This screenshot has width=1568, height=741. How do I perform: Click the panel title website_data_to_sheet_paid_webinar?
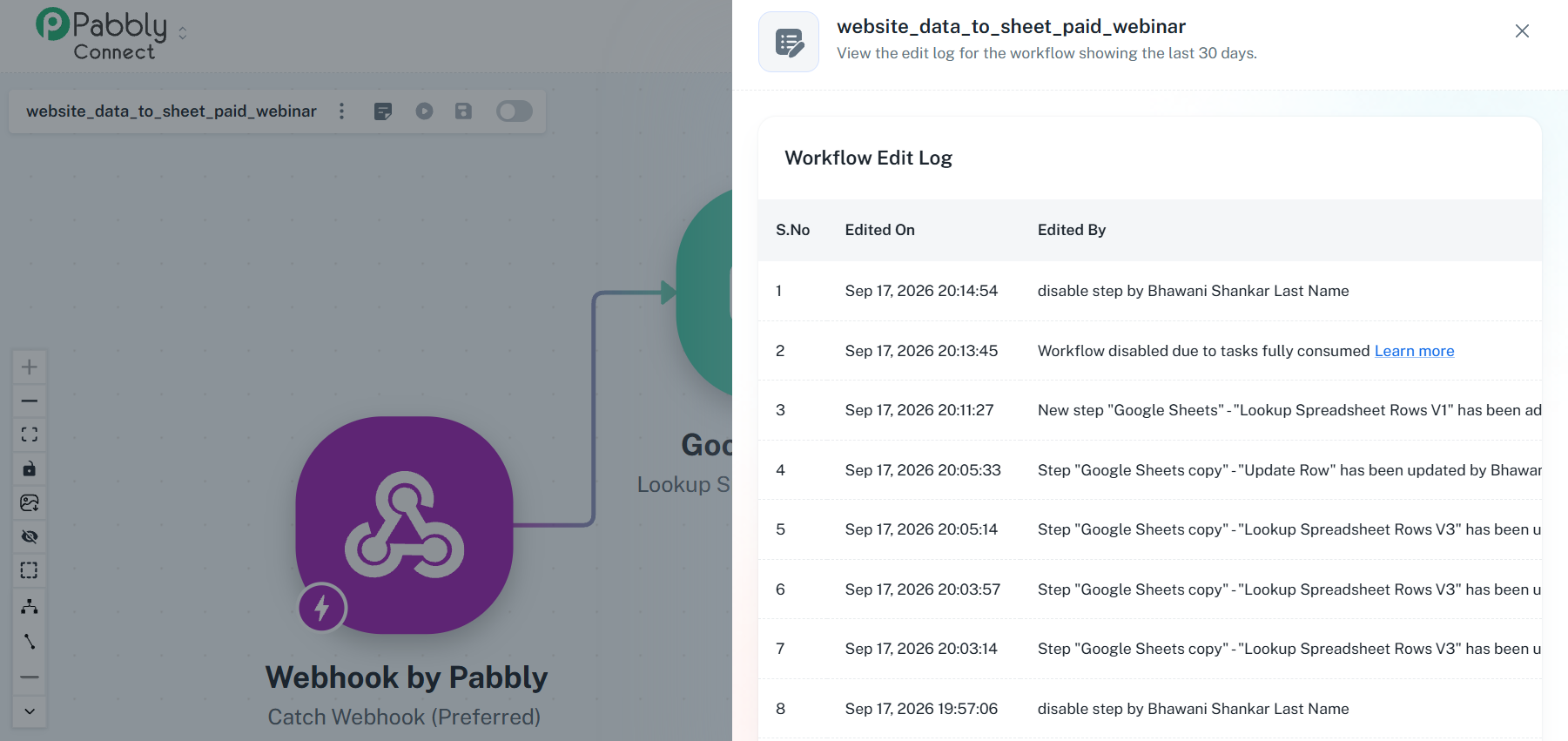point(1011,27)
